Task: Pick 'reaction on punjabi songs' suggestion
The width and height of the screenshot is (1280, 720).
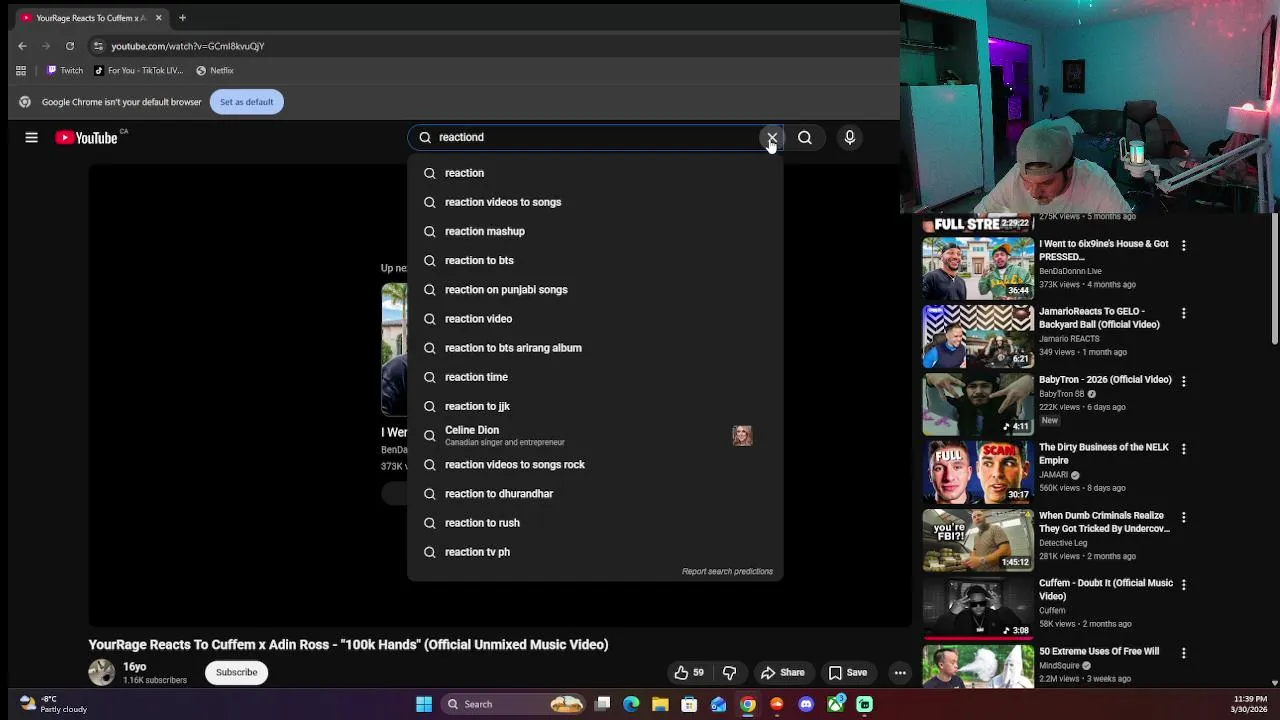Action: tap(595, 290)
